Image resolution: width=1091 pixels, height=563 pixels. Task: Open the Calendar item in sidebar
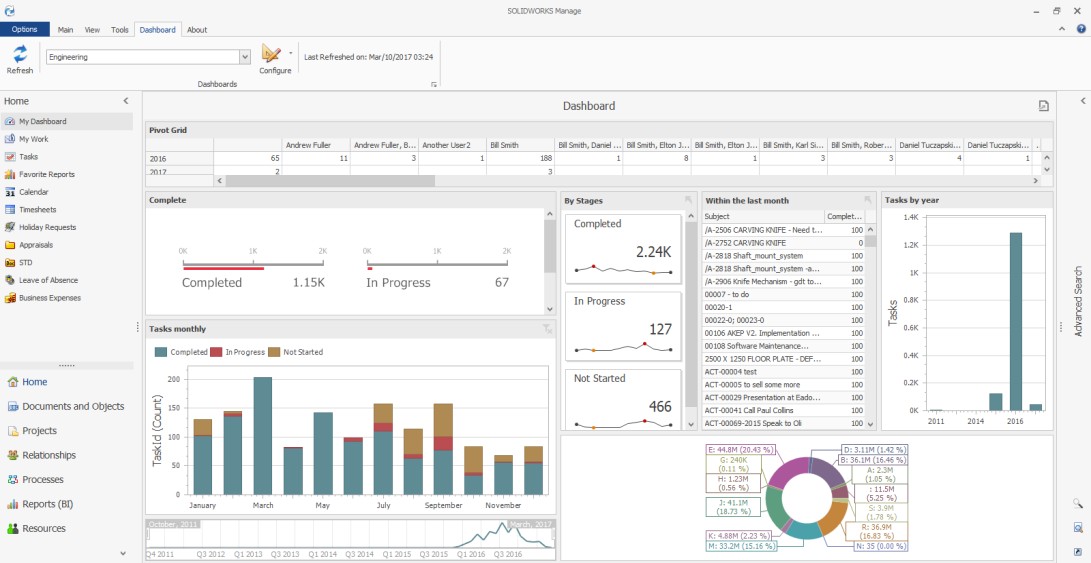33,192
